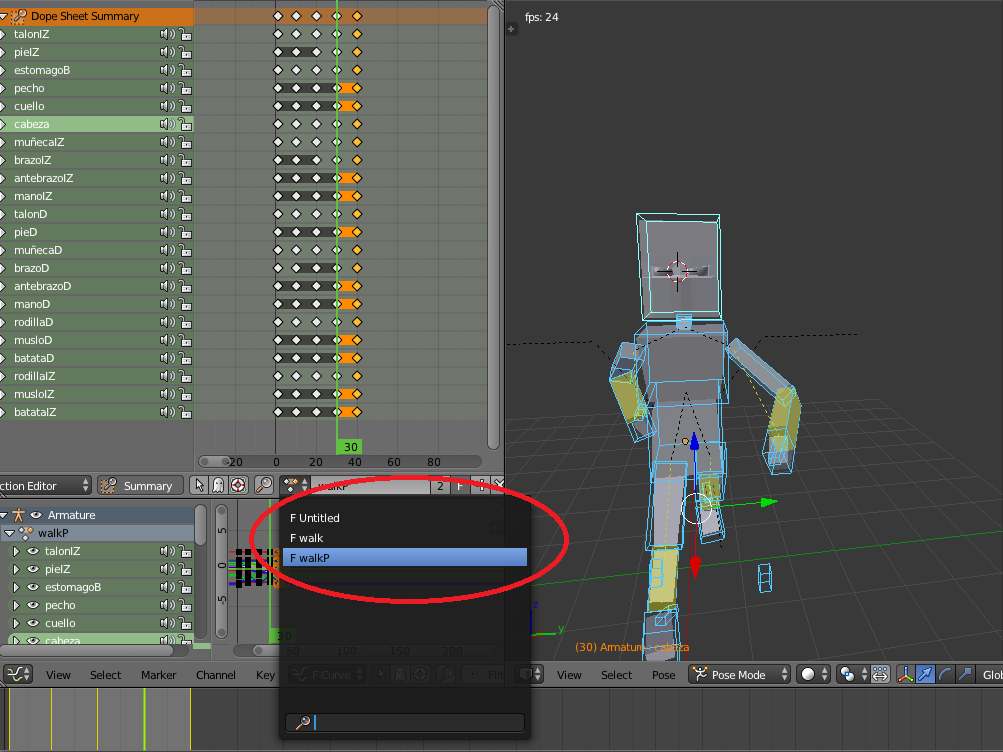Mute the musloIZ channel in dope sheet

(x=167, y=394)
